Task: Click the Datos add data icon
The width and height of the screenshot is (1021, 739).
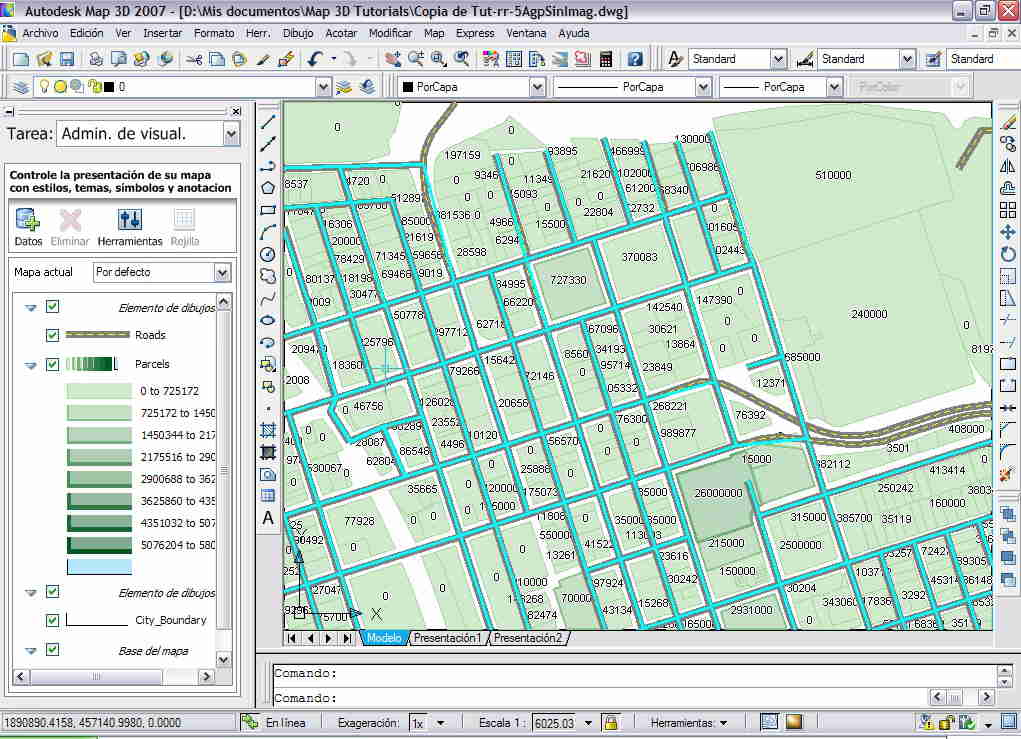Action: point(28,220)
